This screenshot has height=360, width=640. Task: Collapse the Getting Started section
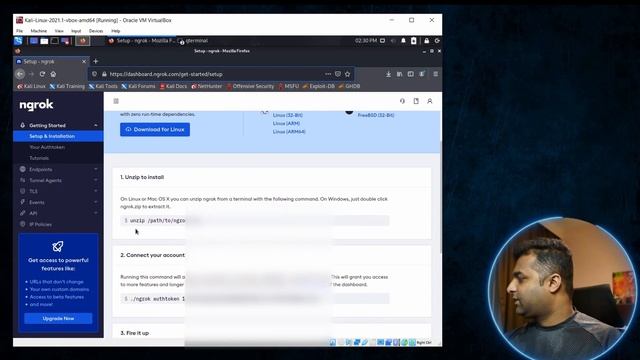click(58, 125)
